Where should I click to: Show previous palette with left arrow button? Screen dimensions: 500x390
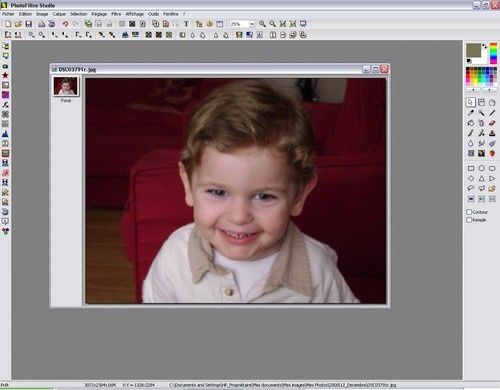coord(473,90)
